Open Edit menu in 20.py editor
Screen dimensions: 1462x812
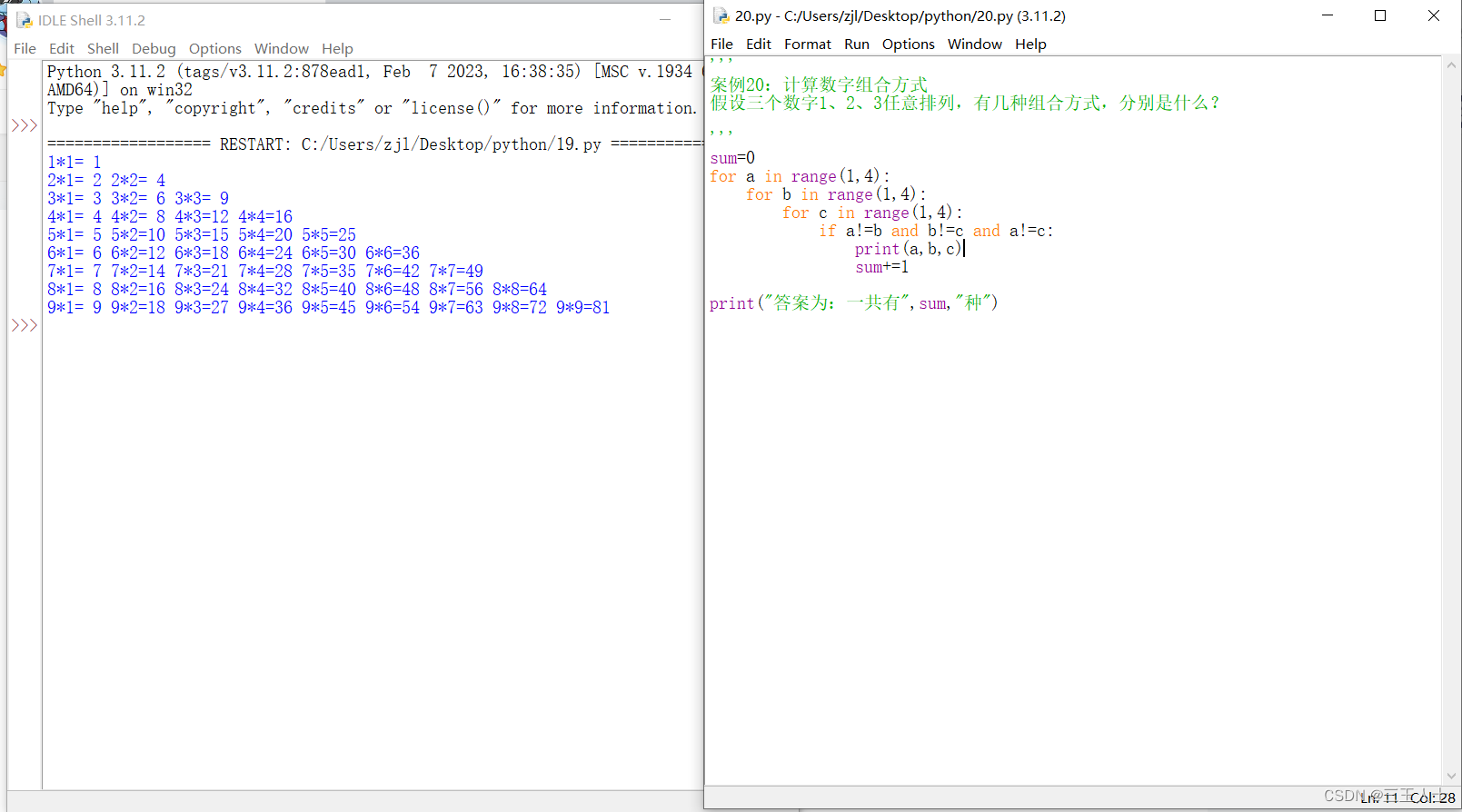[759, 44]
